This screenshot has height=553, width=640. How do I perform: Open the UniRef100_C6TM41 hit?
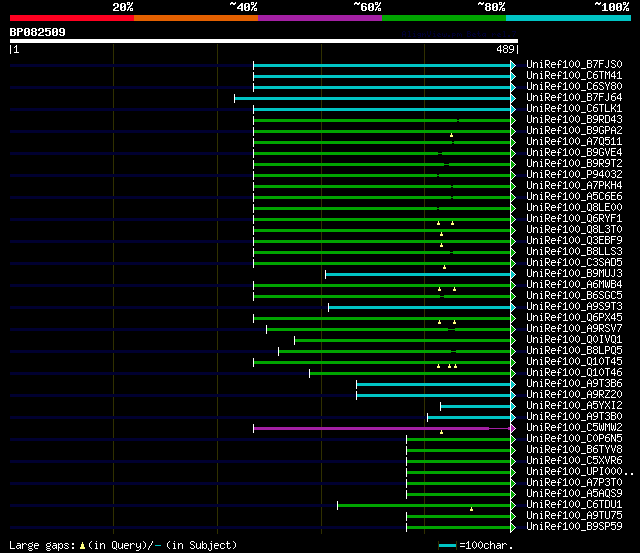tap(574, 76)
